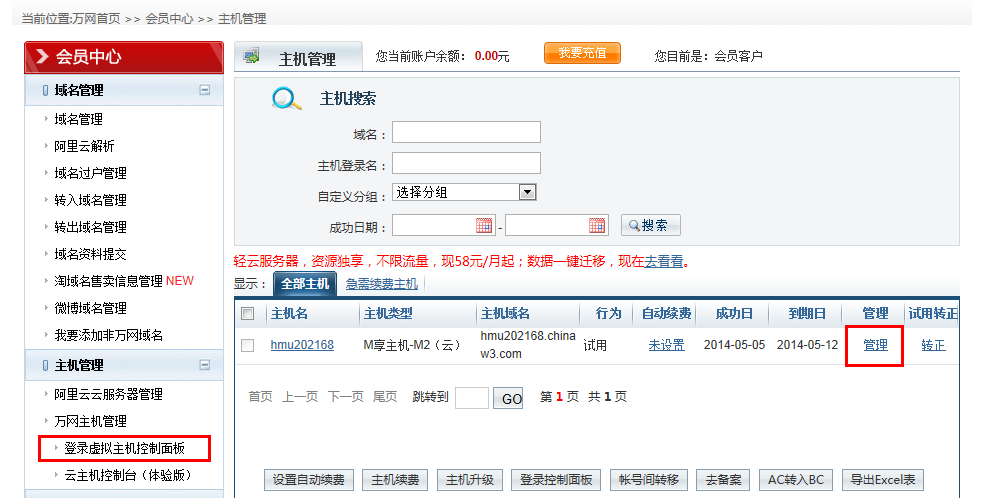Viewport: 994px width, 498px height.
Task: Click the large 主机搜索 magnifier icon
Action: tap(286, 99)
